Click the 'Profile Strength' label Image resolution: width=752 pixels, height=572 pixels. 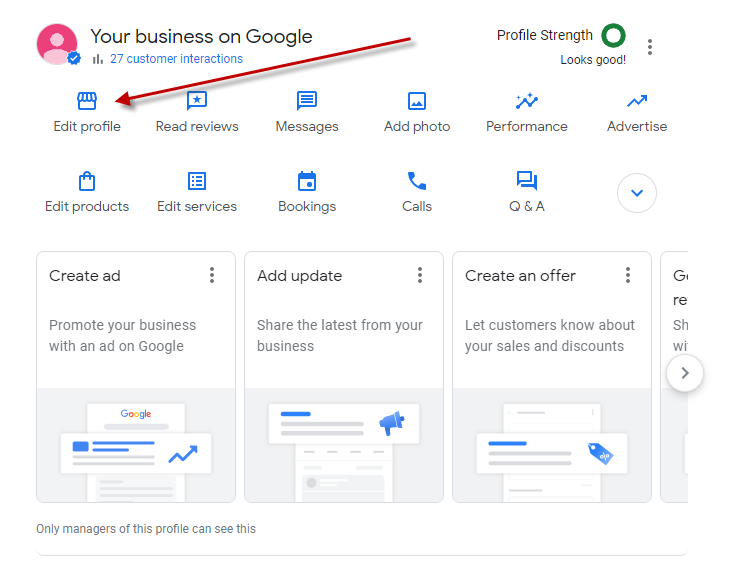point(545,35)
